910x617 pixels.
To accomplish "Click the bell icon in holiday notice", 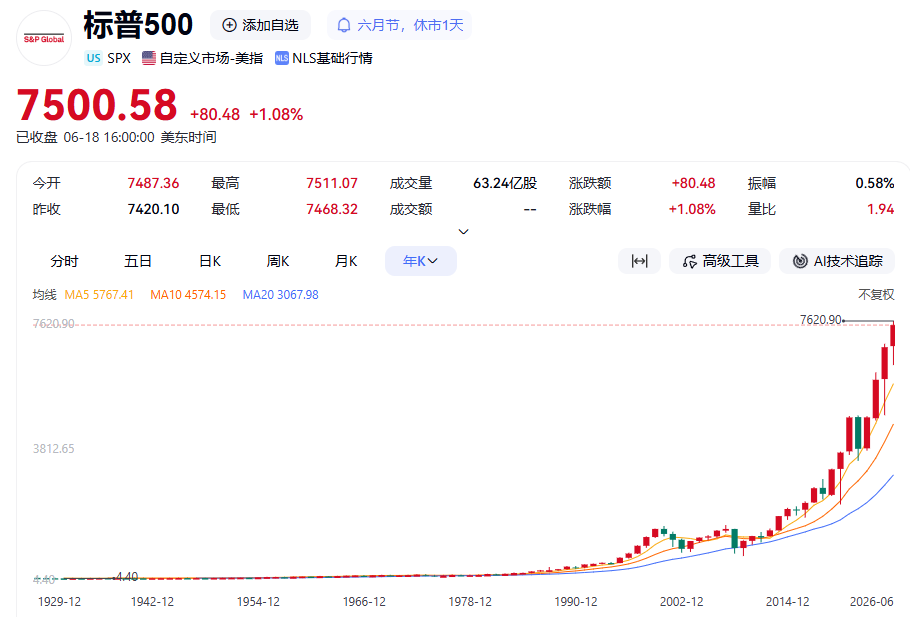I will tap(344, 25).
